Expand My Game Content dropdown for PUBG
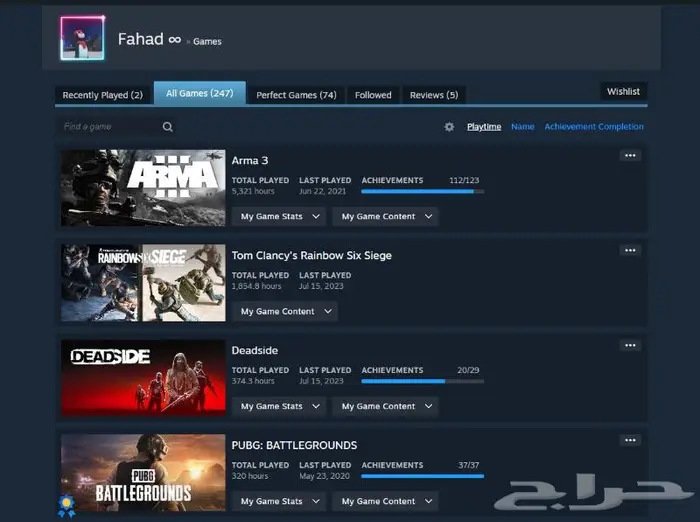Screen dimensions: 700x522 [x=387, y=501]
